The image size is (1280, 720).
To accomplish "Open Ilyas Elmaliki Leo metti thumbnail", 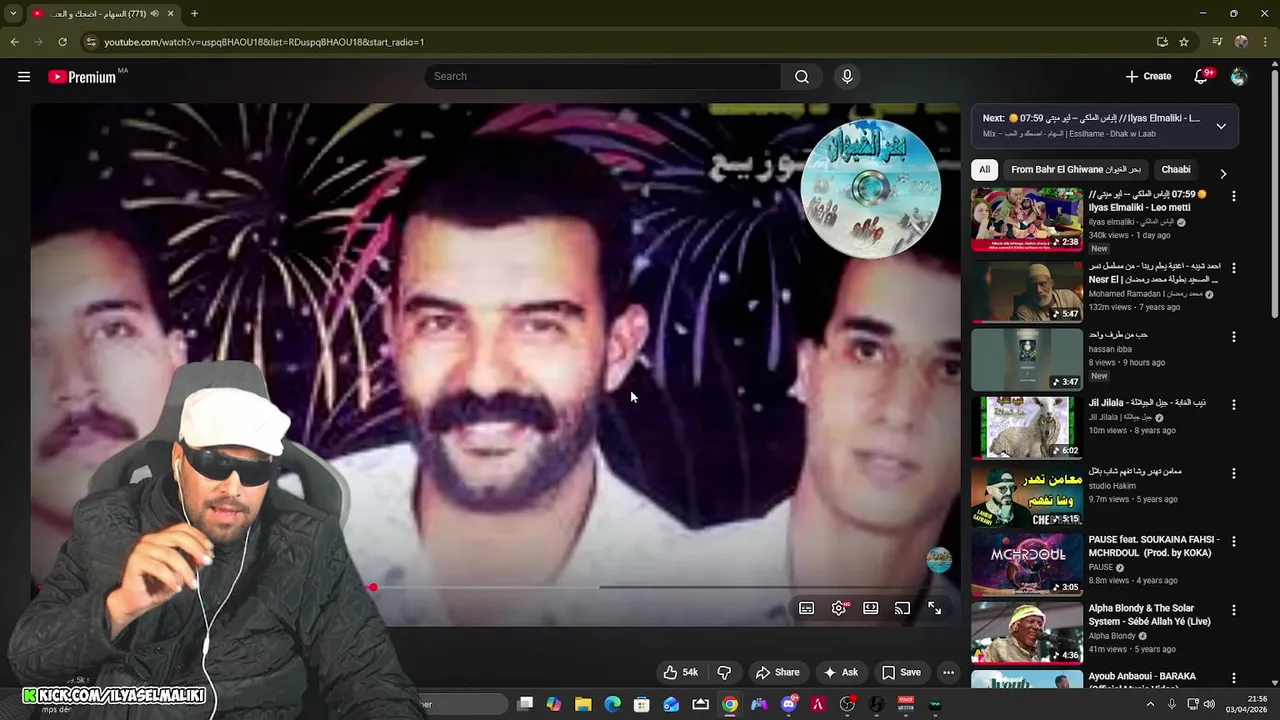I will pos(1027,219).
